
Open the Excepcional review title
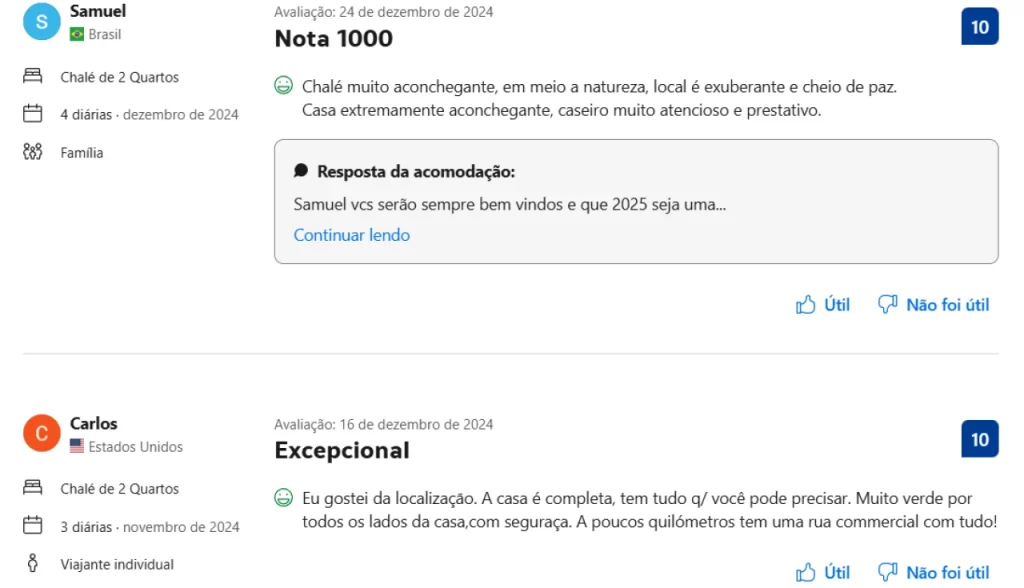342,450
